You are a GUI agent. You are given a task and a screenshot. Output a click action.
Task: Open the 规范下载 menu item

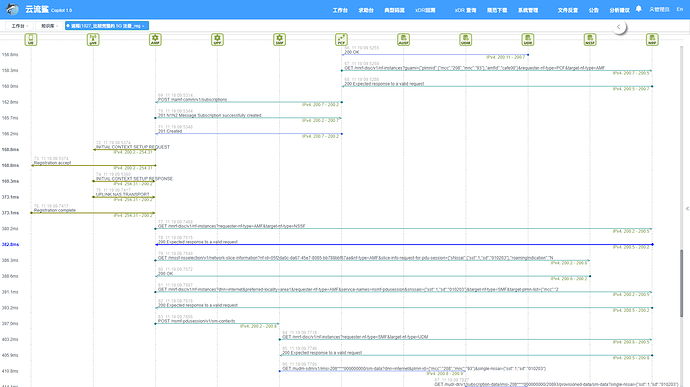pos(497,10)
